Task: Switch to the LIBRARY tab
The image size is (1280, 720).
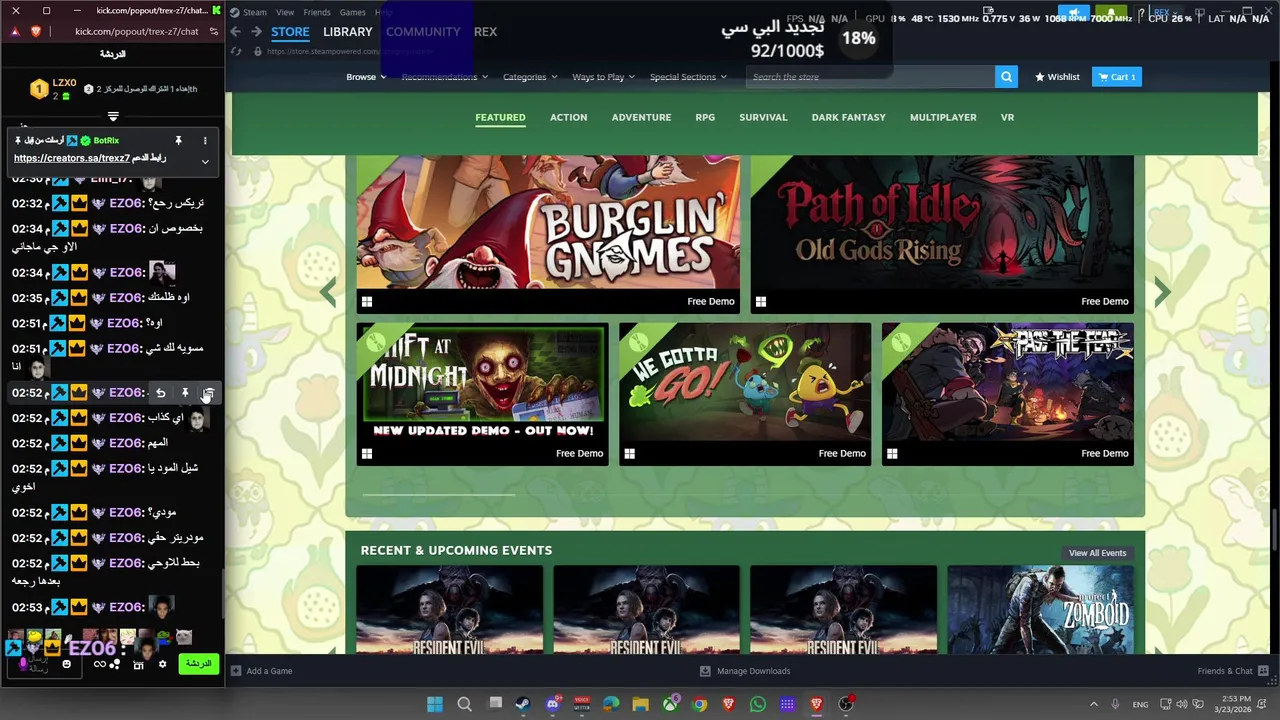Action: [x=348, y=32]
